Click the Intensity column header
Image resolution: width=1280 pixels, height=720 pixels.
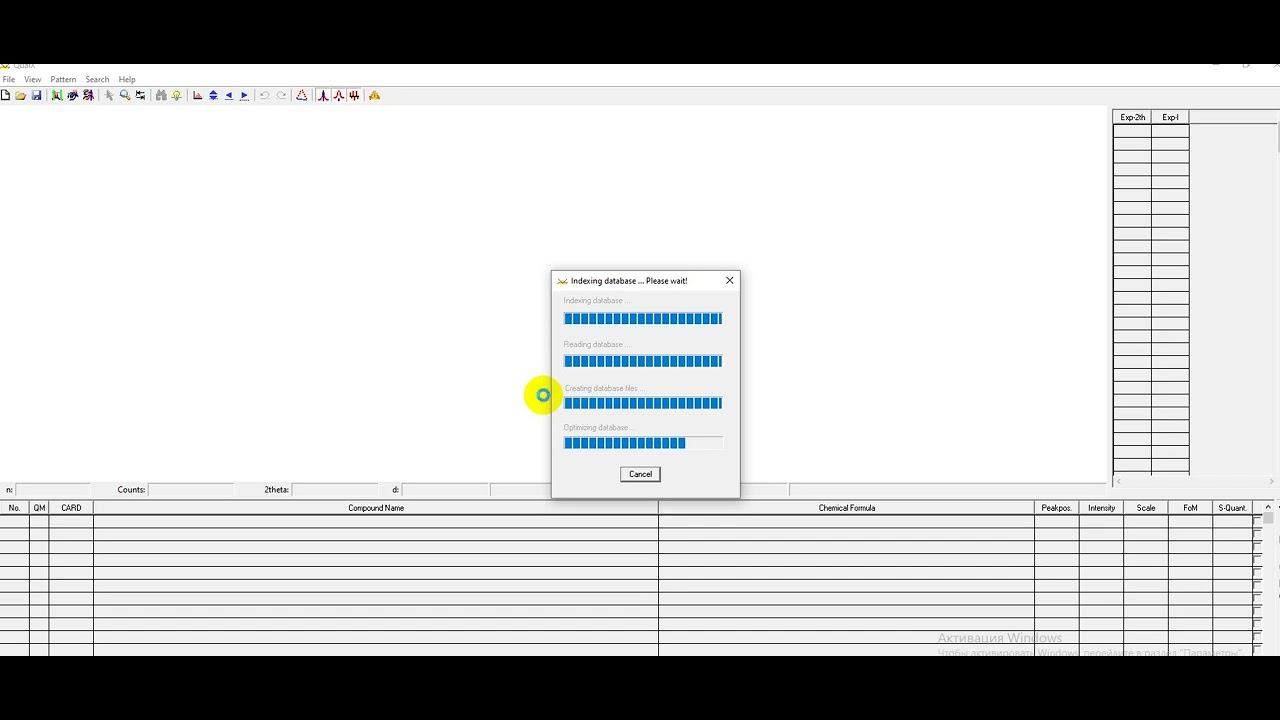pos(1101,508)
